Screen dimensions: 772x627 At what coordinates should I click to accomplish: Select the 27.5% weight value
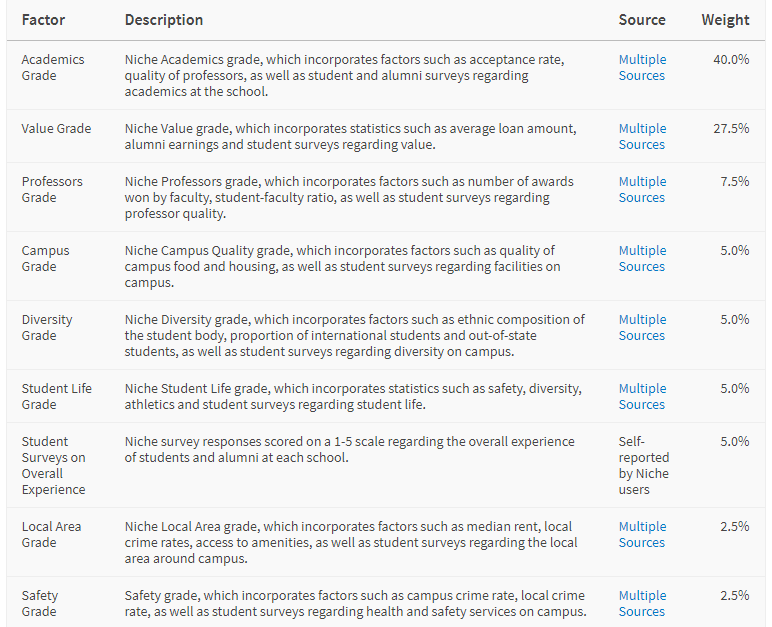(731, 129)
